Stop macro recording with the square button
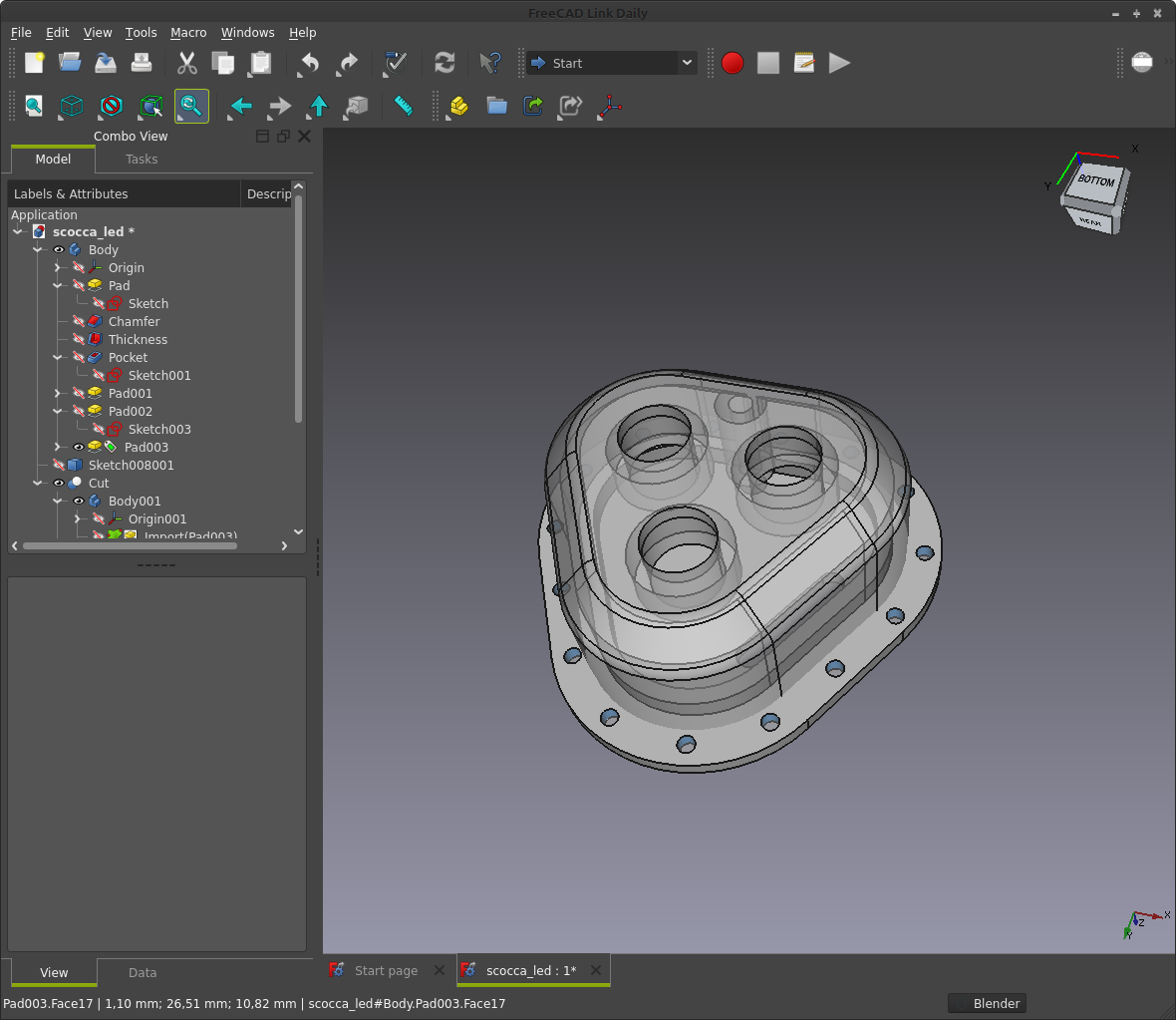 (768, 63)
